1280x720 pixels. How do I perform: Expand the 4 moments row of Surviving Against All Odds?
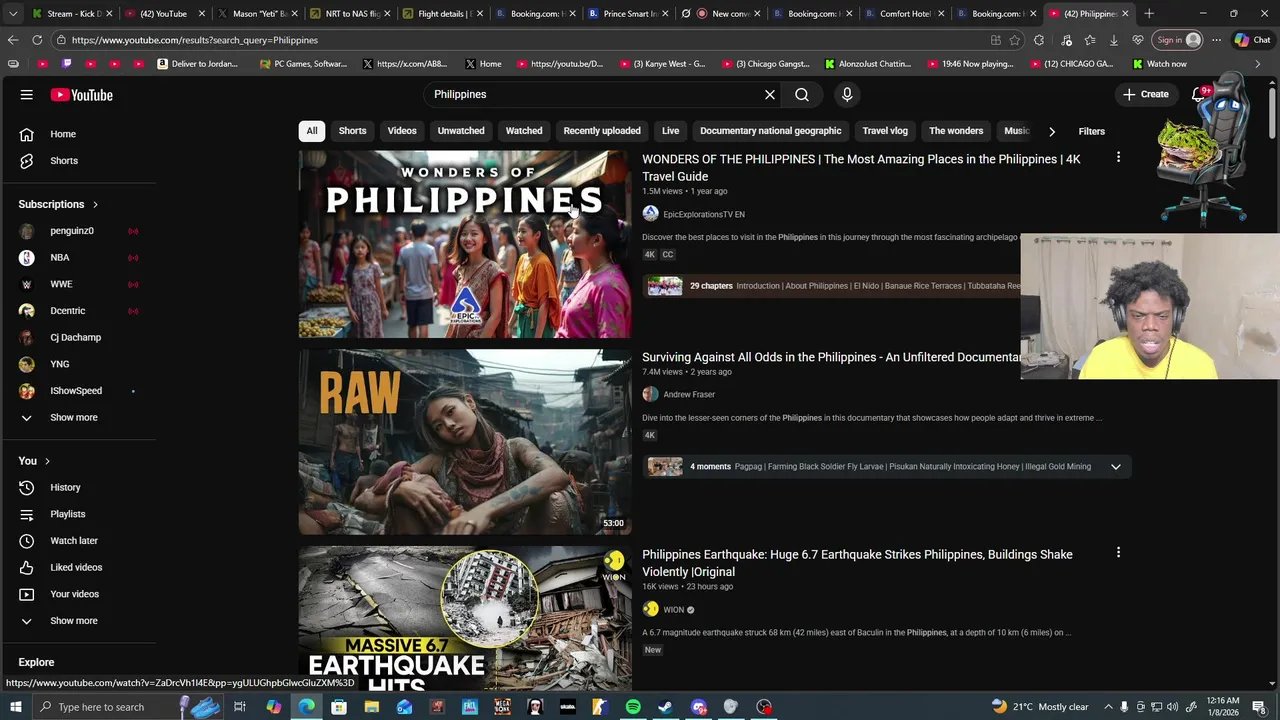tap(1116, 466)
